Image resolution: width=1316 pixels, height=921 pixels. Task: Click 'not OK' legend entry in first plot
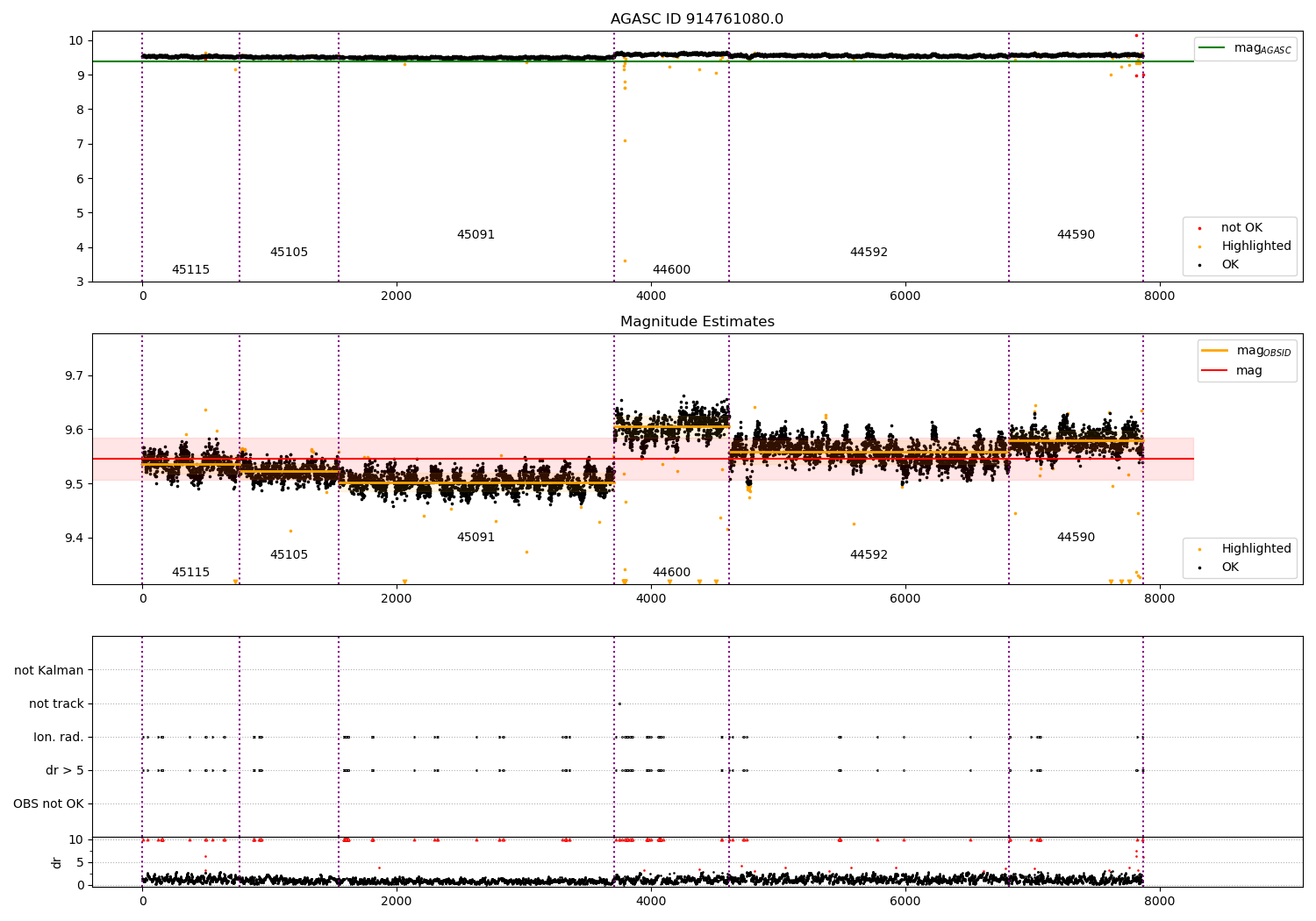pos(1232,228)
